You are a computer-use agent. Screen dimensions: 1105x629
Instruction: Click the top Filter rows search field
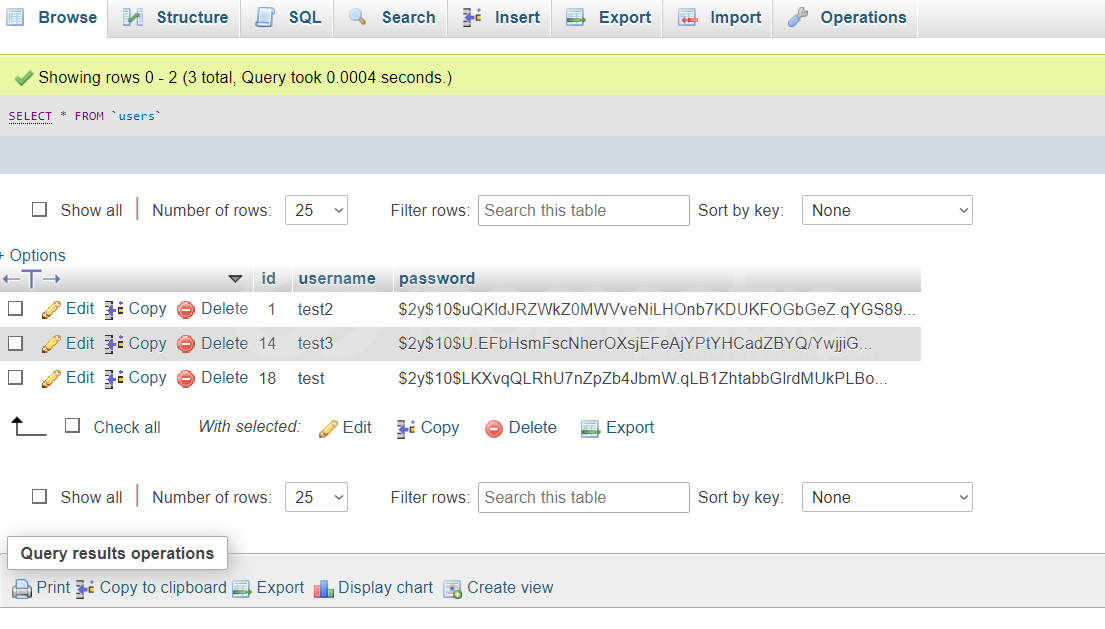tap(583, 210)
